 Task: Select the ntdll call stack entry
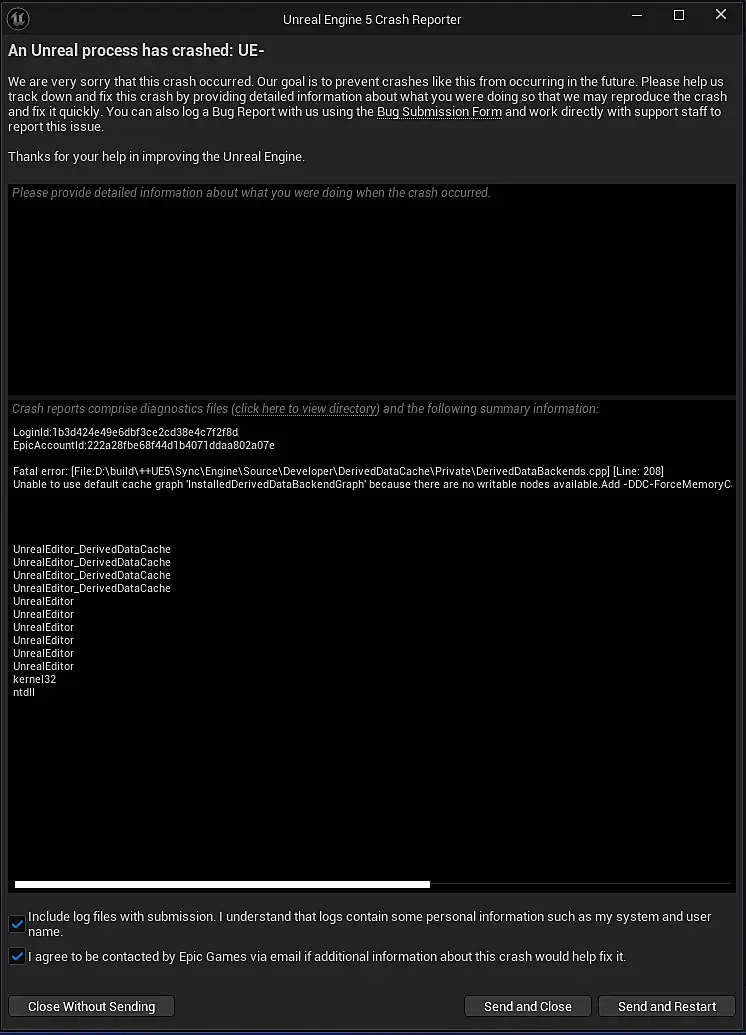24,692
